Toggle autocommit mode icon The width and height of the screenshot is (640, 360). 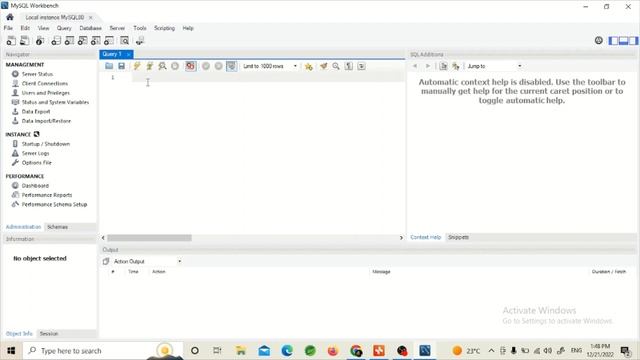[x=231, y=66]
